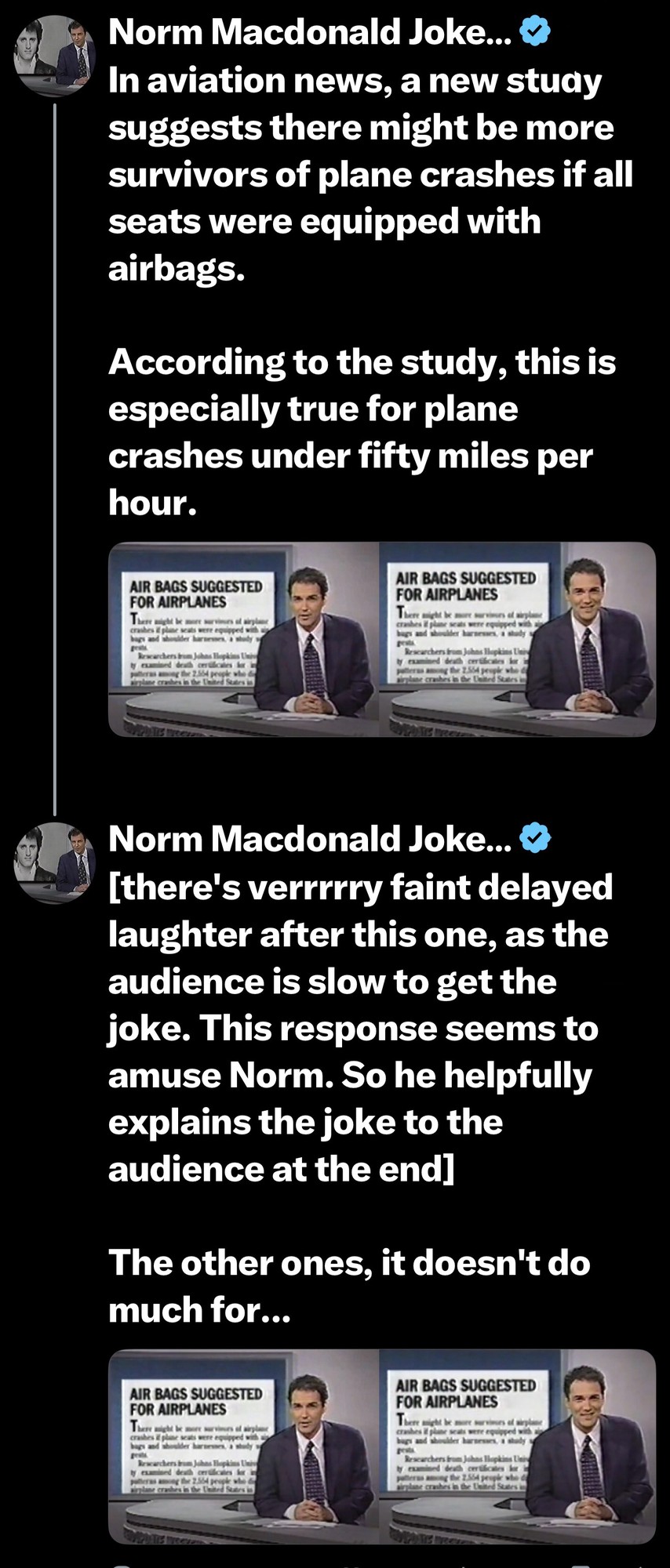The image size is (670, 1568).
Task: Open the second tweet's profile avatar
Action: click(54, 862)
